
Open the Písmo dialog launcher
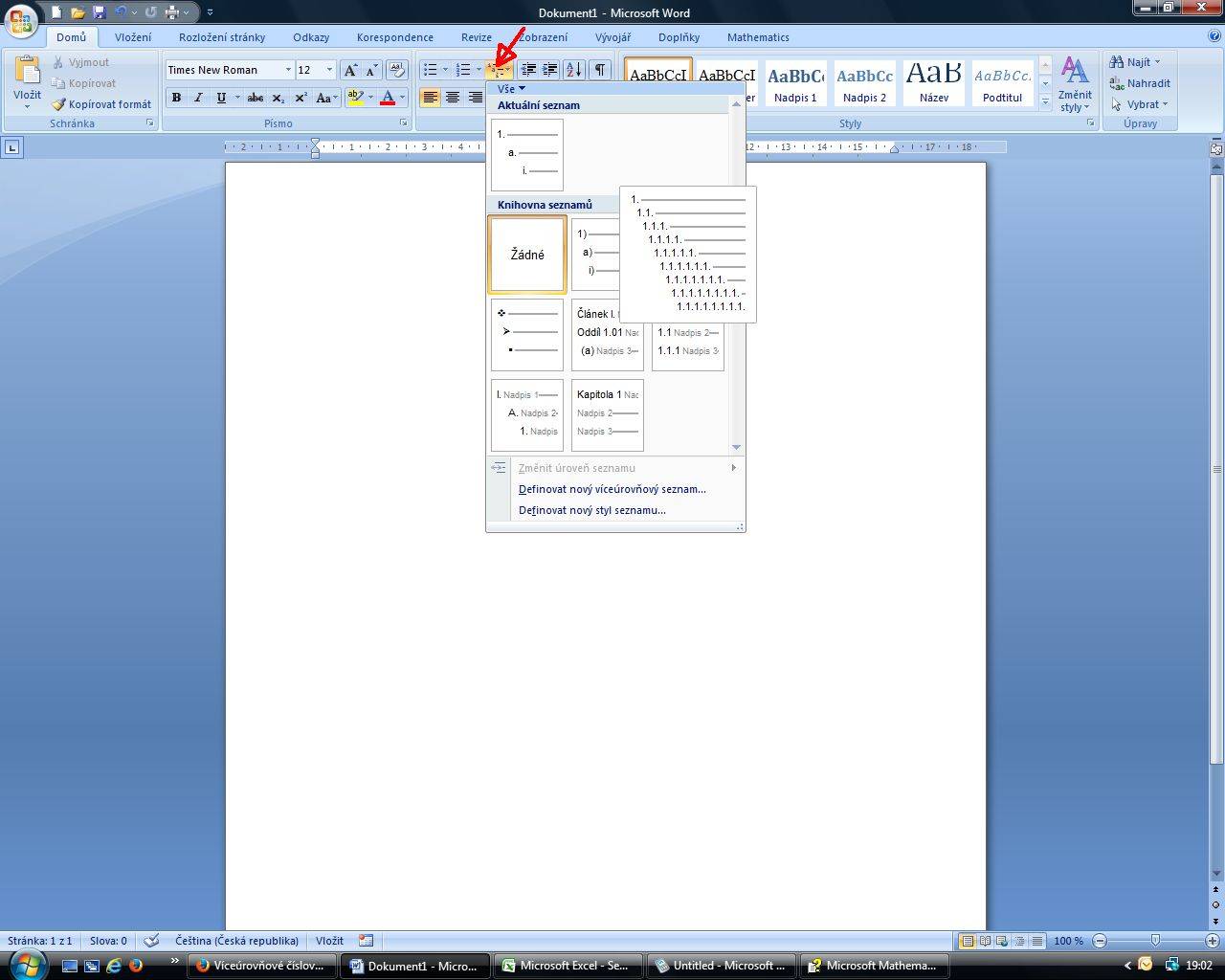406,123
